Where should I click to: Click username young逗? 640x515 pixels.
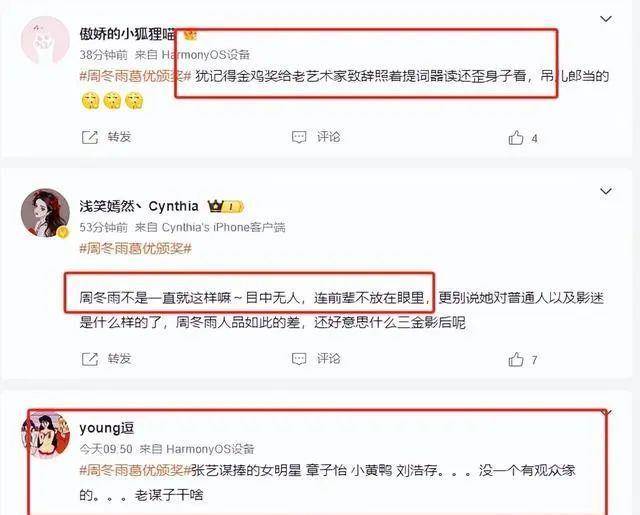click(107, 428)
